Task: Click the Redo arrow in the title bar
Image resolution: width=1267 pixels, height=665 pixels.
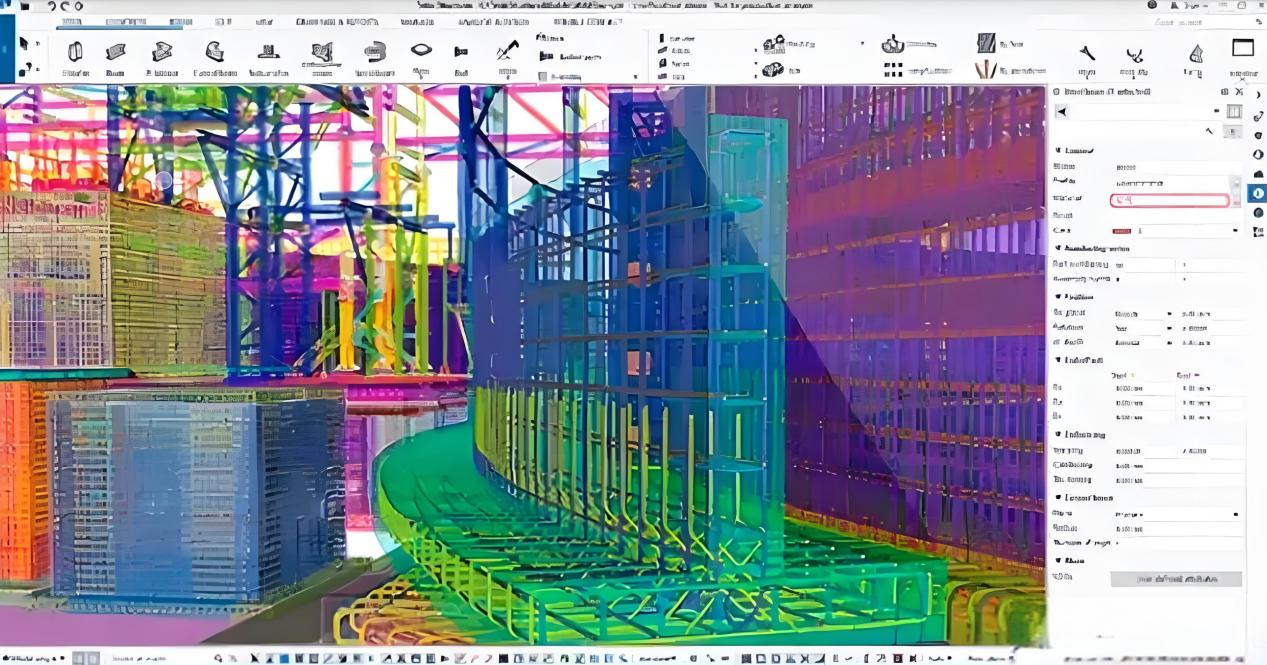Action: pos(64,6)
